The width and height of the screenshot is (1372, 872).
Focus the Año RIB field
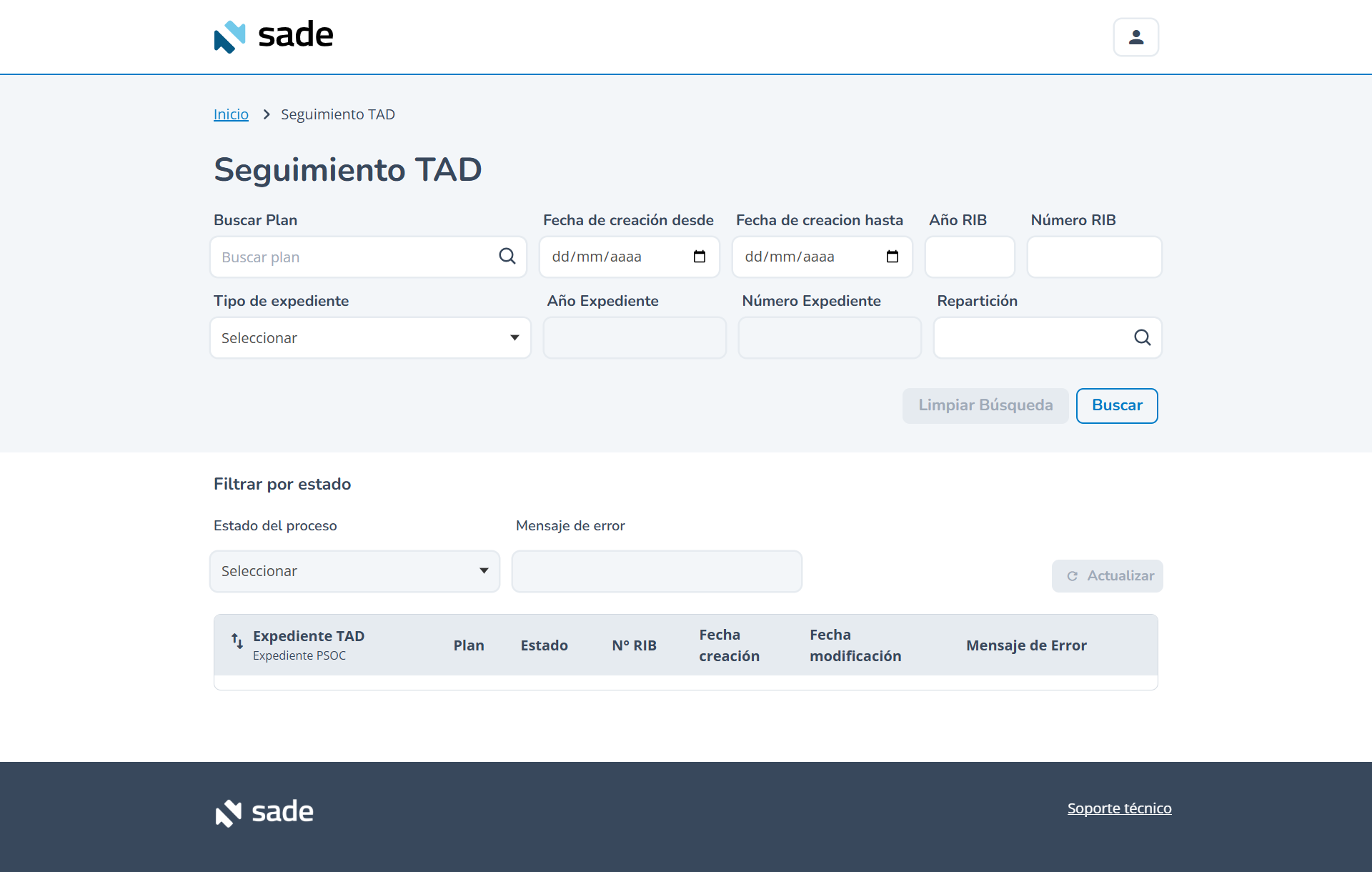coord(970,257)
